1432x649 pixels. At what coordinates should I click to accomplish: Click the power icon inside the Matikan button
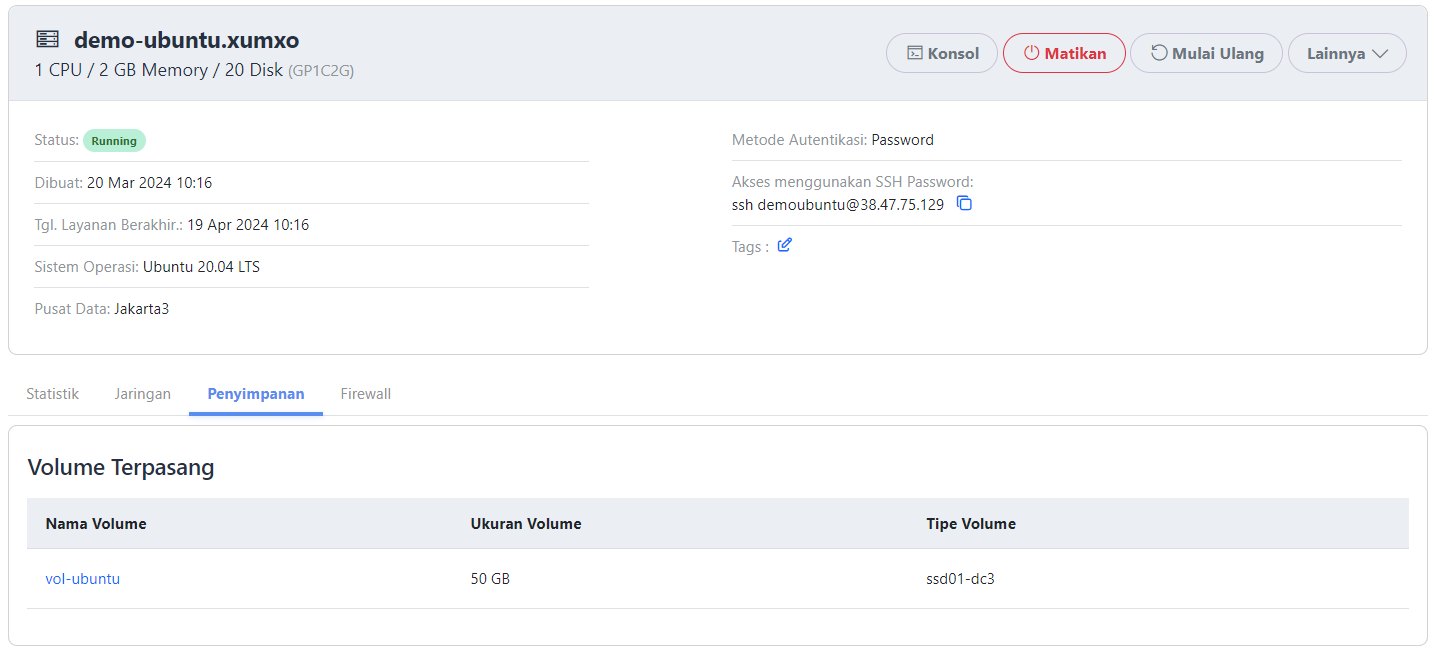pos(1031,52)
